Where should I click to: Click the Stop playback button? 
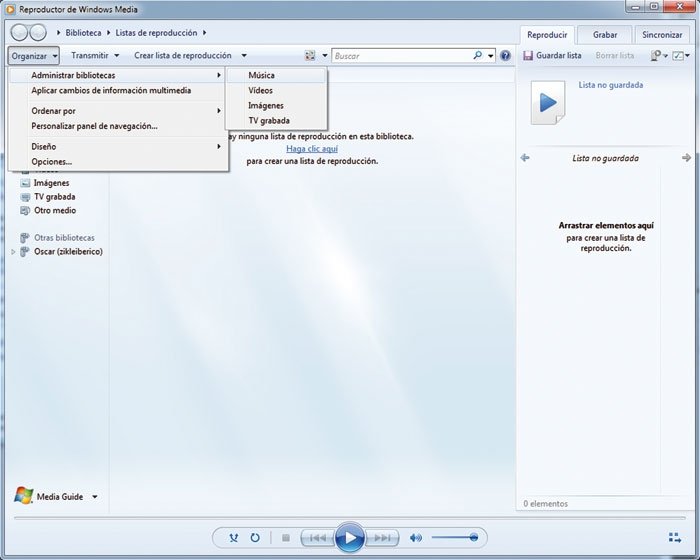tap(286, 538)
